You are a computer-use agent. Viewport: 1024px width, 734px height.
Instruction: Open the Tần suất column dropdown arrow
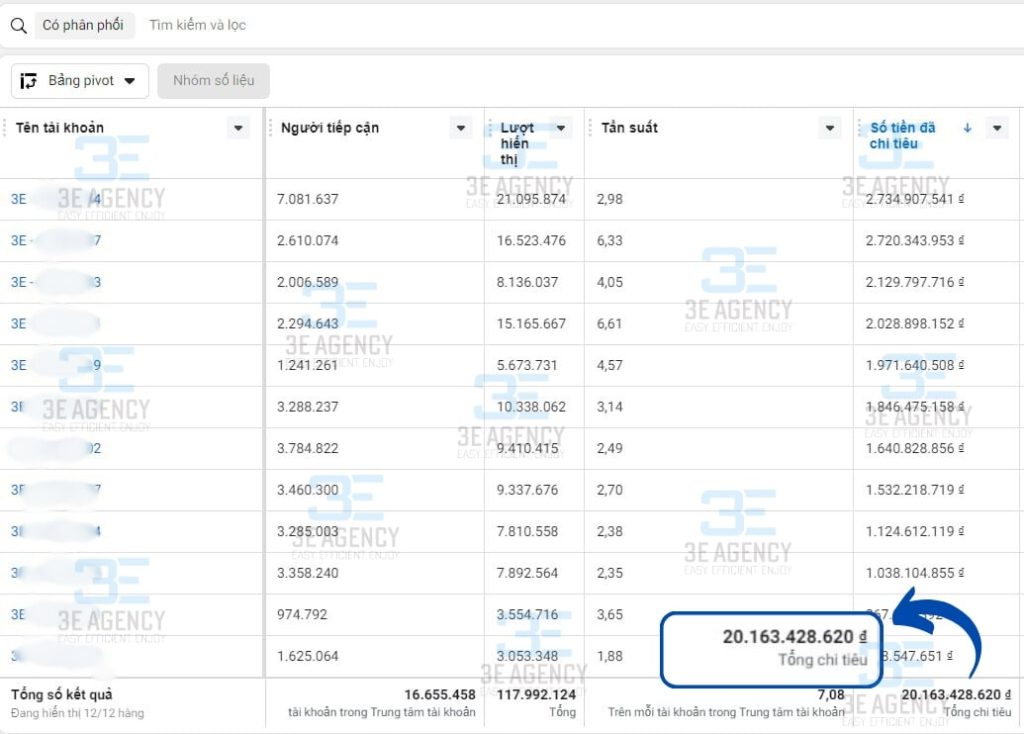coord(829,128)
